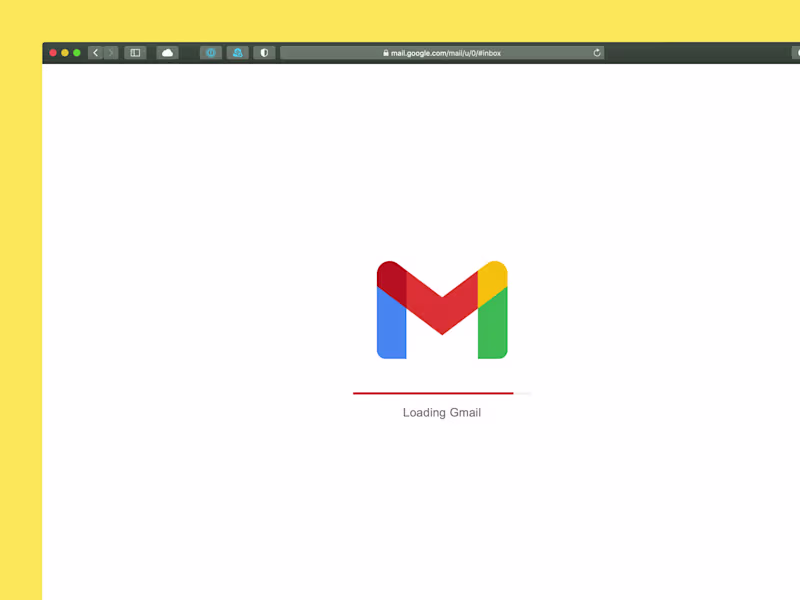Close the Safari window with red button

click(53, 53)
